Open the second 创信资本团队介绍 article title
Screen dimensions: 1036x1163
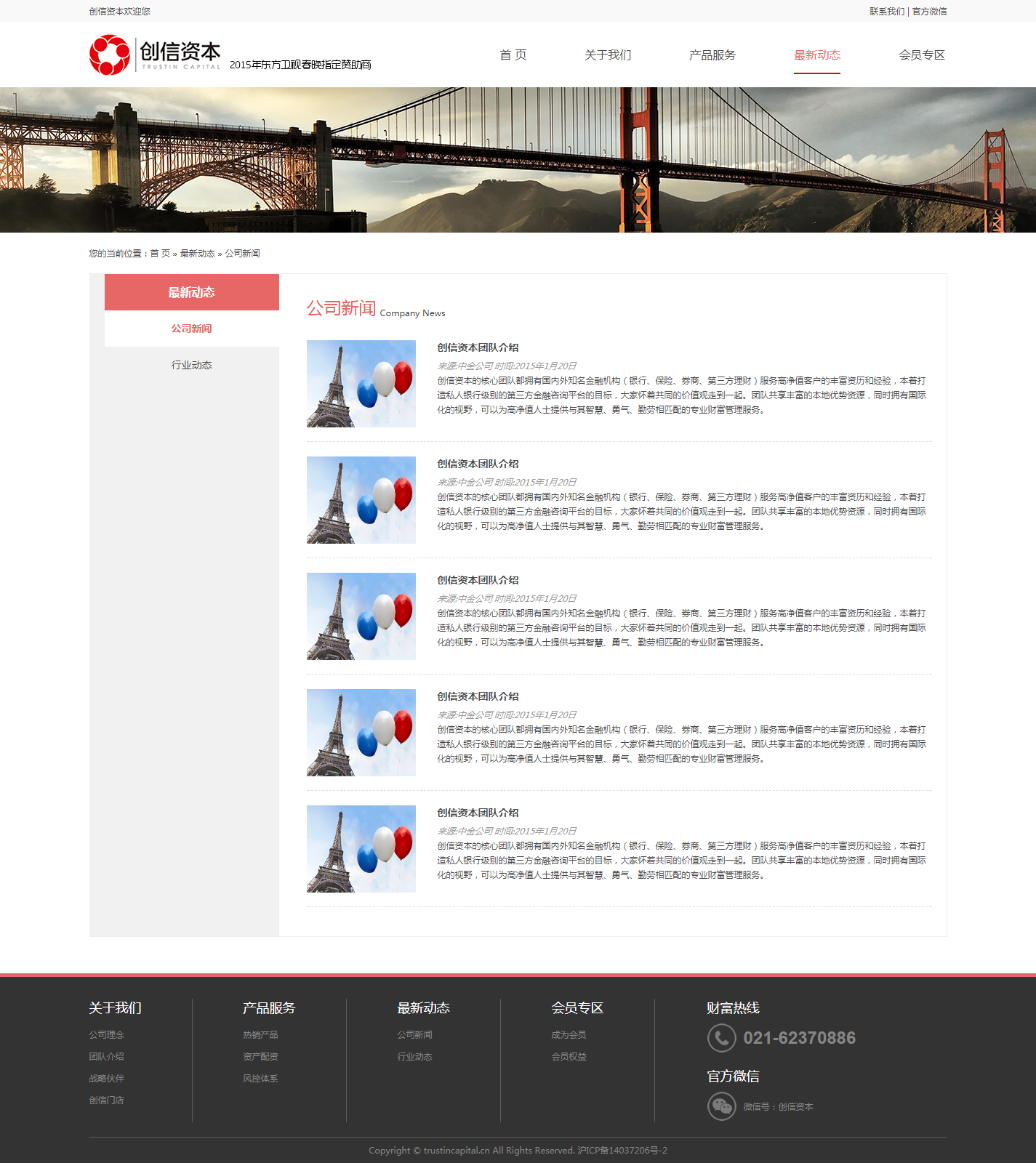pyautogui.click(x=478, y=464)
